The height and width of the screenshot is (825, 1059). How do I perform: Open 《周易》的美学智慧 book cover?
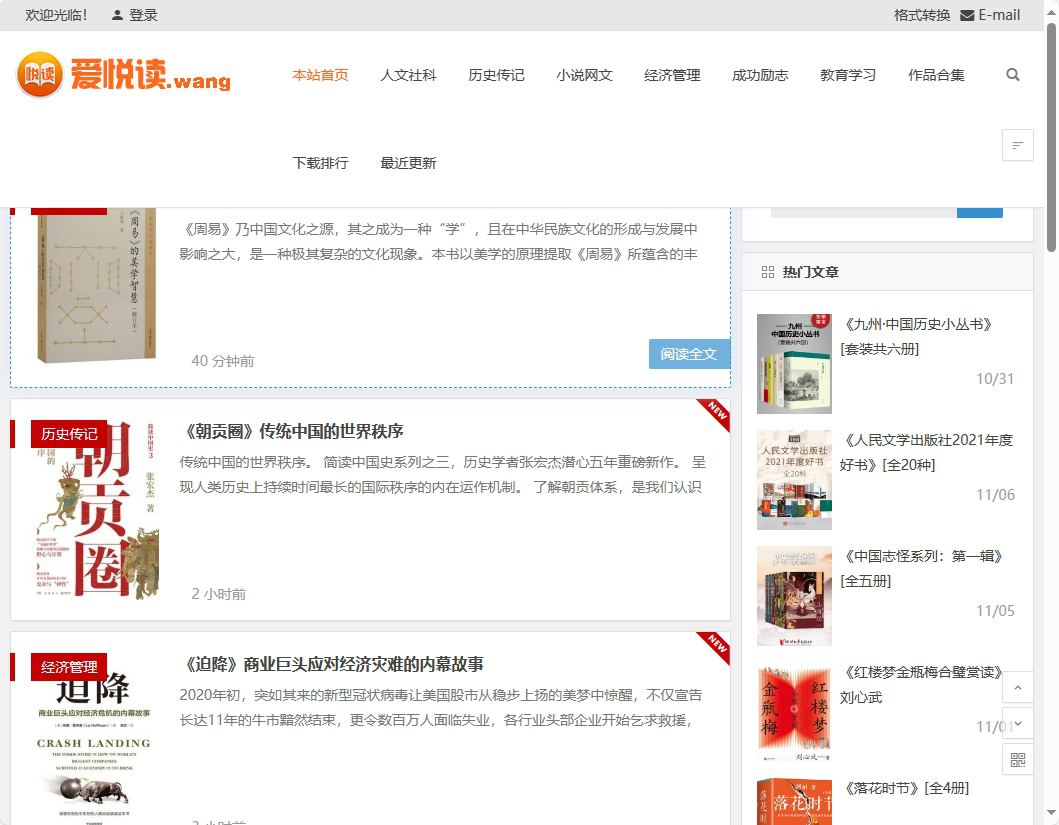[97, 285]
